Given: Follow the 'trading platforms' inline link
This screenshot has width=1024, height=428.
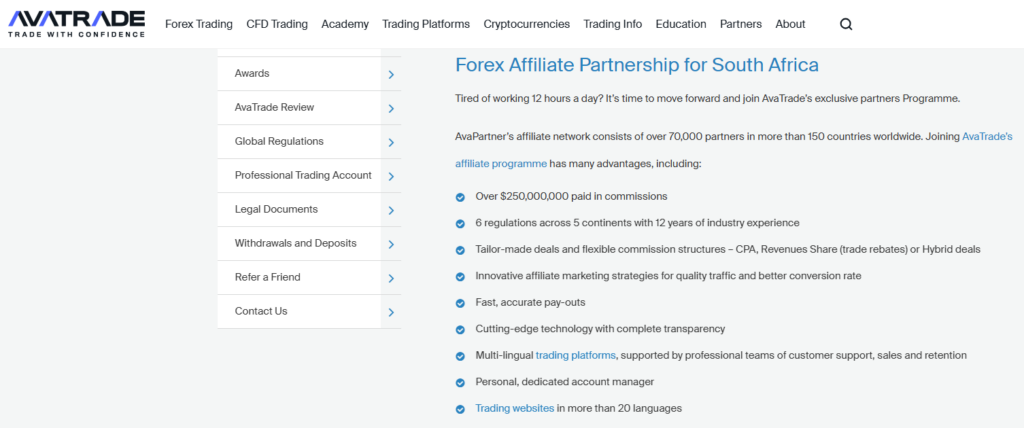Looking at the screenshot, I should coord(575,355).
